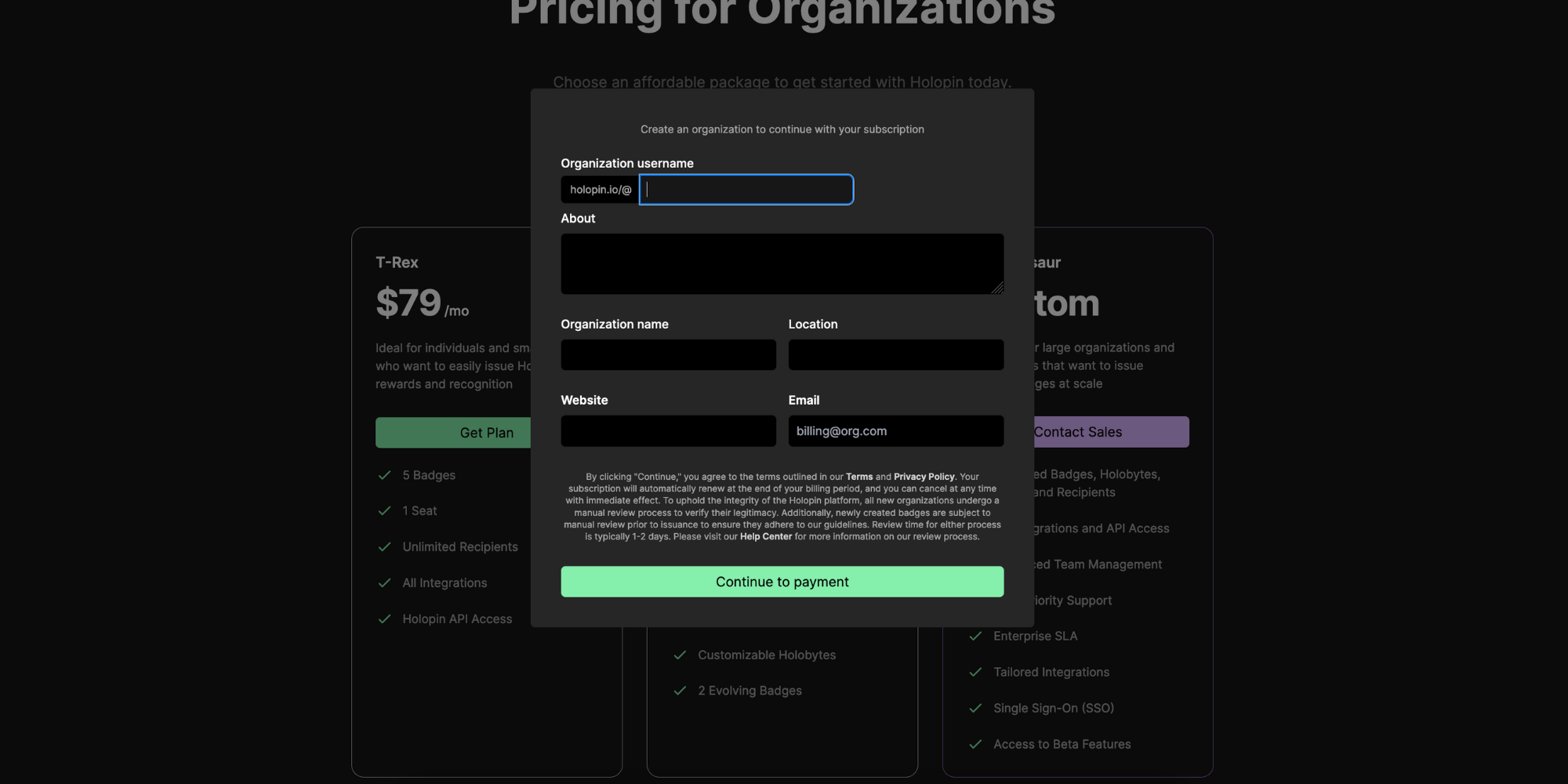Click the 2 Evolving Badges feature text

click(x=750, y=691)
